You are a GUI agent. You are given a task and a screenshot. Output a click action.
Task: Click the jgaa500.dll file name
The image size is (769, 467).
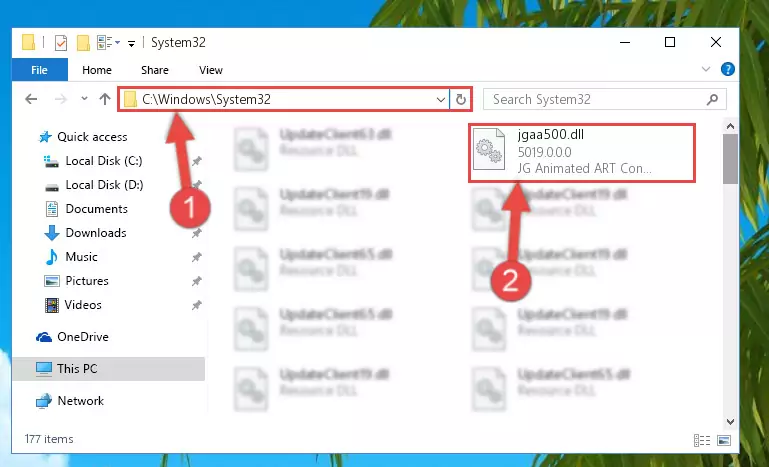[550, 134]
